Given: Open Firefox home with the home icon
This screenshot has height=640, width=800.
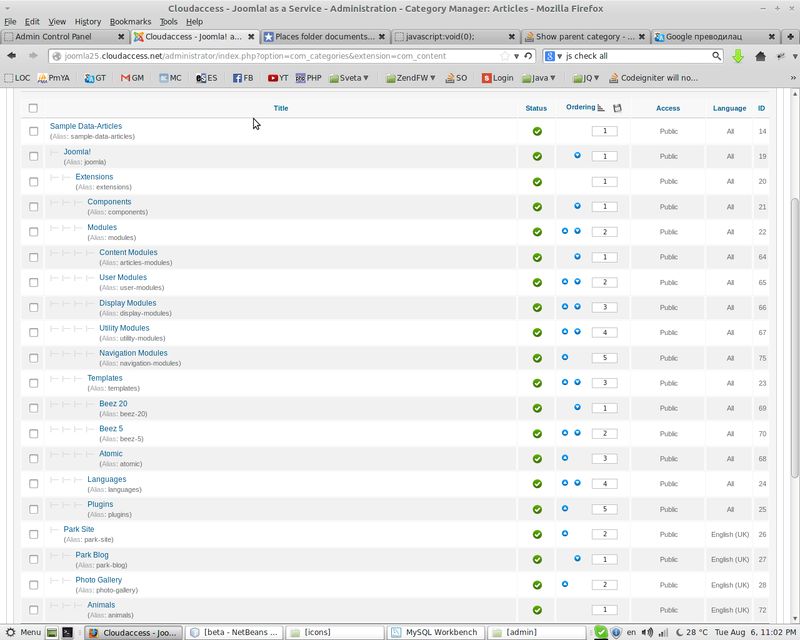Looking at the screenshot, I should pos(761,58).
